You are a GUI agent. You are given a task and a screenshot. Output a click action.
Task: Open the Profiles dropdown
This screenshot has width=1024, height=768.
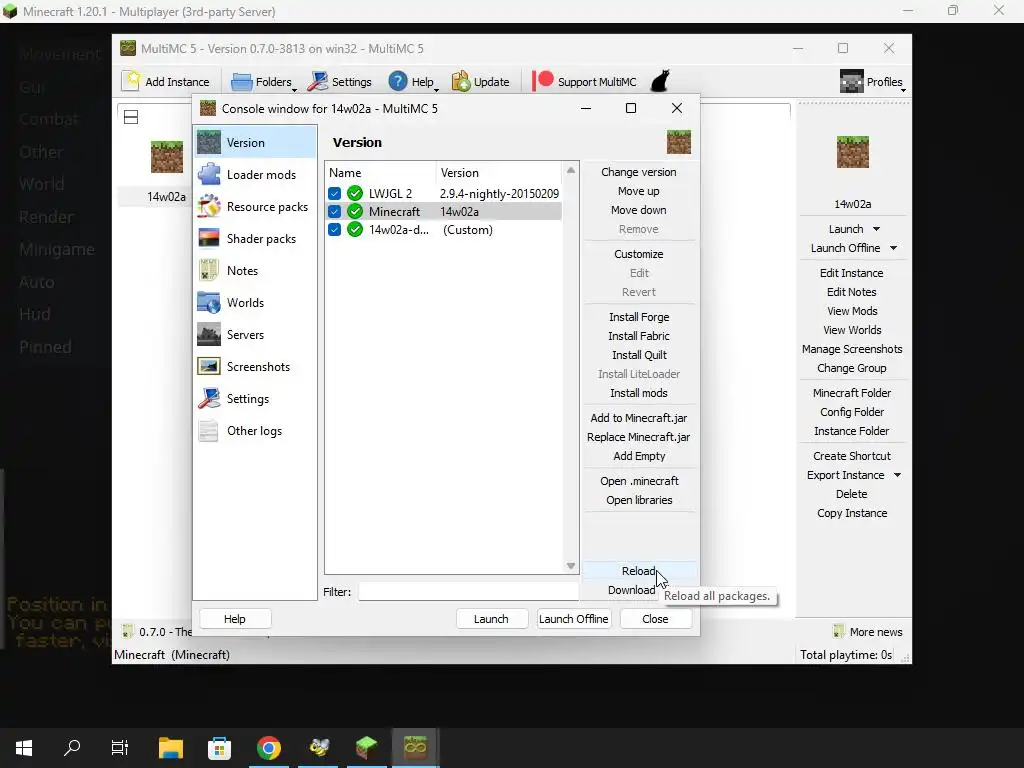(x=872, y=82)
